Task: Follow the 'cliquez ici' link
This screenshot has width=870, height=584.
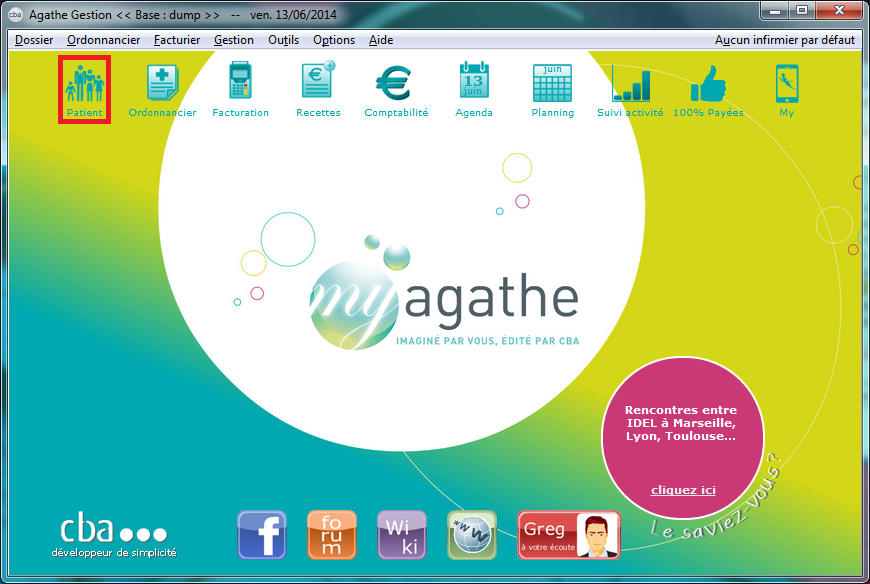Action: click(x=683, y=490)
